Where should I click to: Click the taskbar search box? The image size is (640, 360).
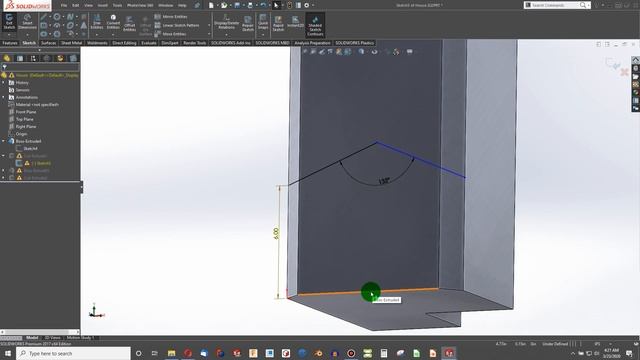(x=73, y=353)
